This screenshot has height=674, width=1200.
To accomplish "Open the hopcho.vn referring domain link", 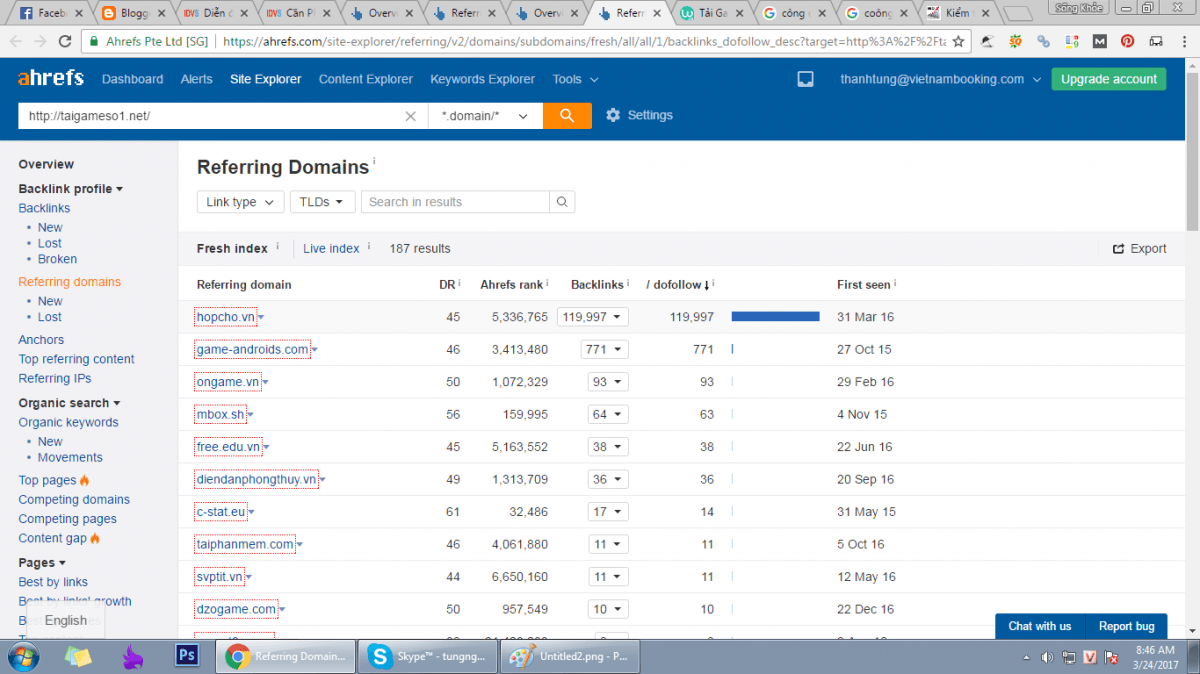I will pyautogui.click(x=225, y=317).
